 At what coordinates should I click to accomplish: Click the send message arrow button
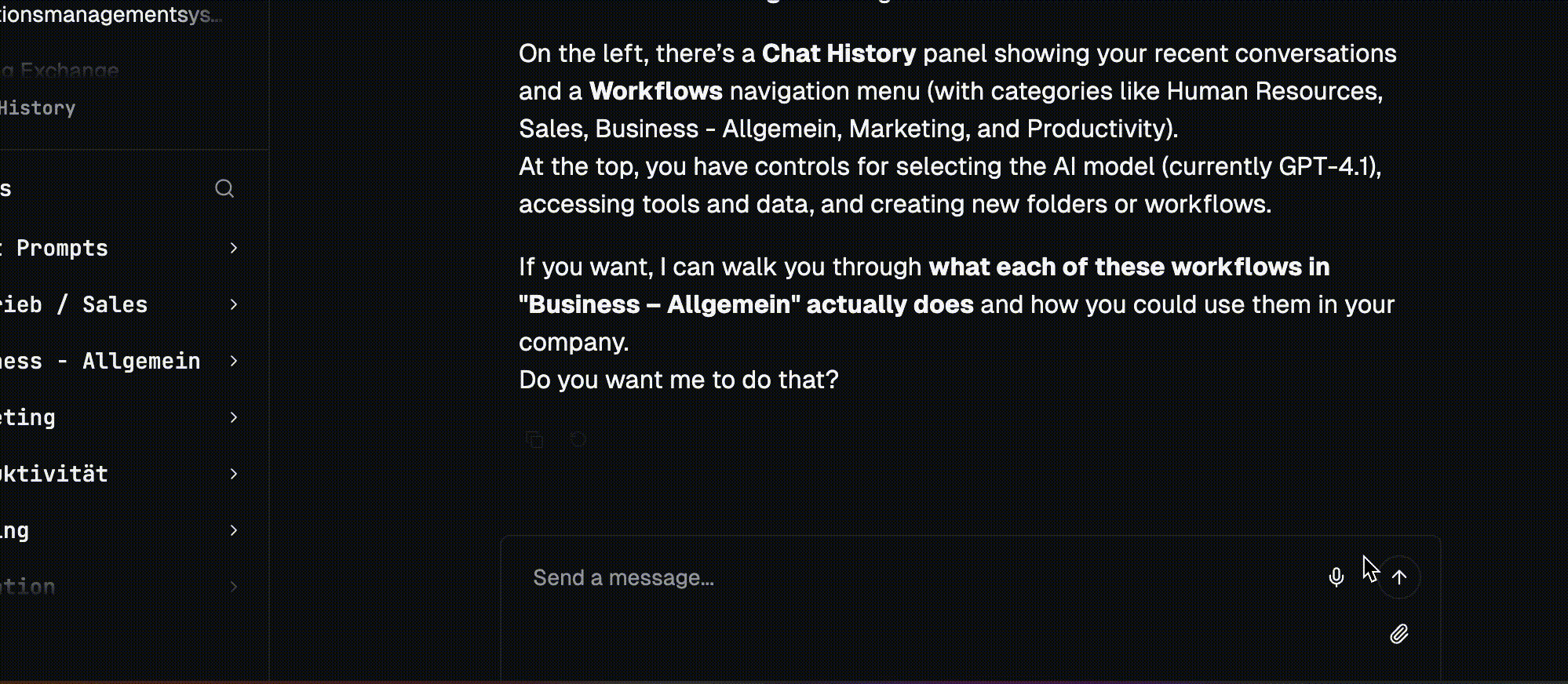1399,577
